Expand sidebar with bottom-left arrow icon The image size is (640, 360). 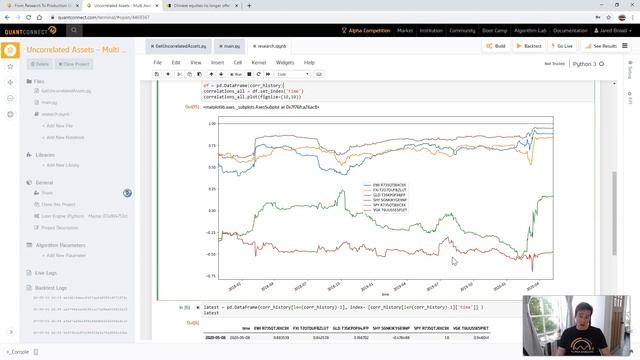[x=11, y=332]
